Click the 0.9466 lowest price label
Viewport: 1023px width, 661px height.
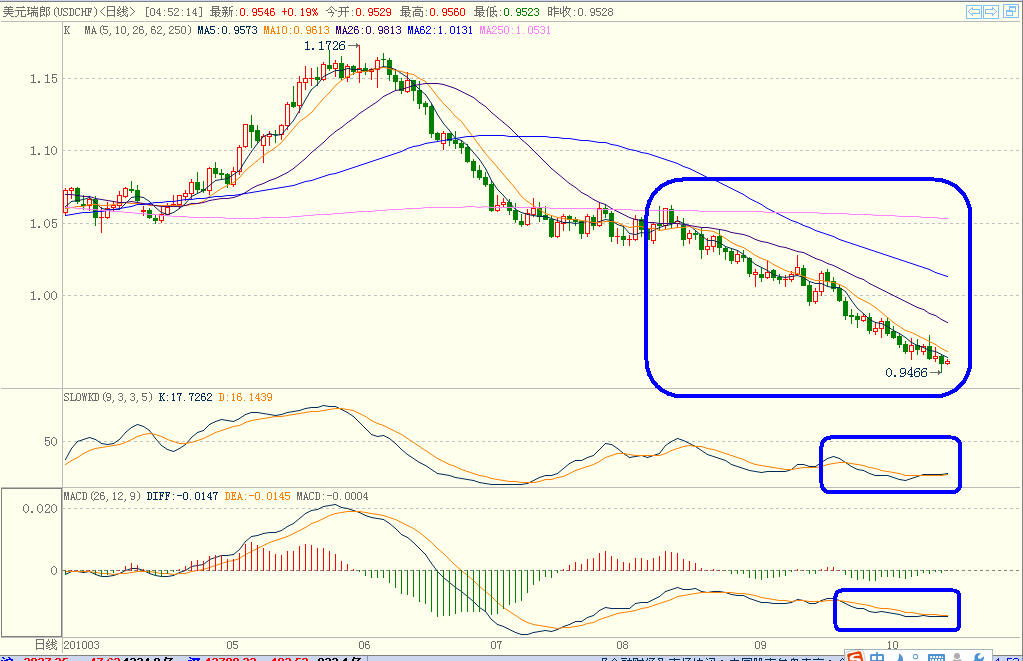pos(906,373)
